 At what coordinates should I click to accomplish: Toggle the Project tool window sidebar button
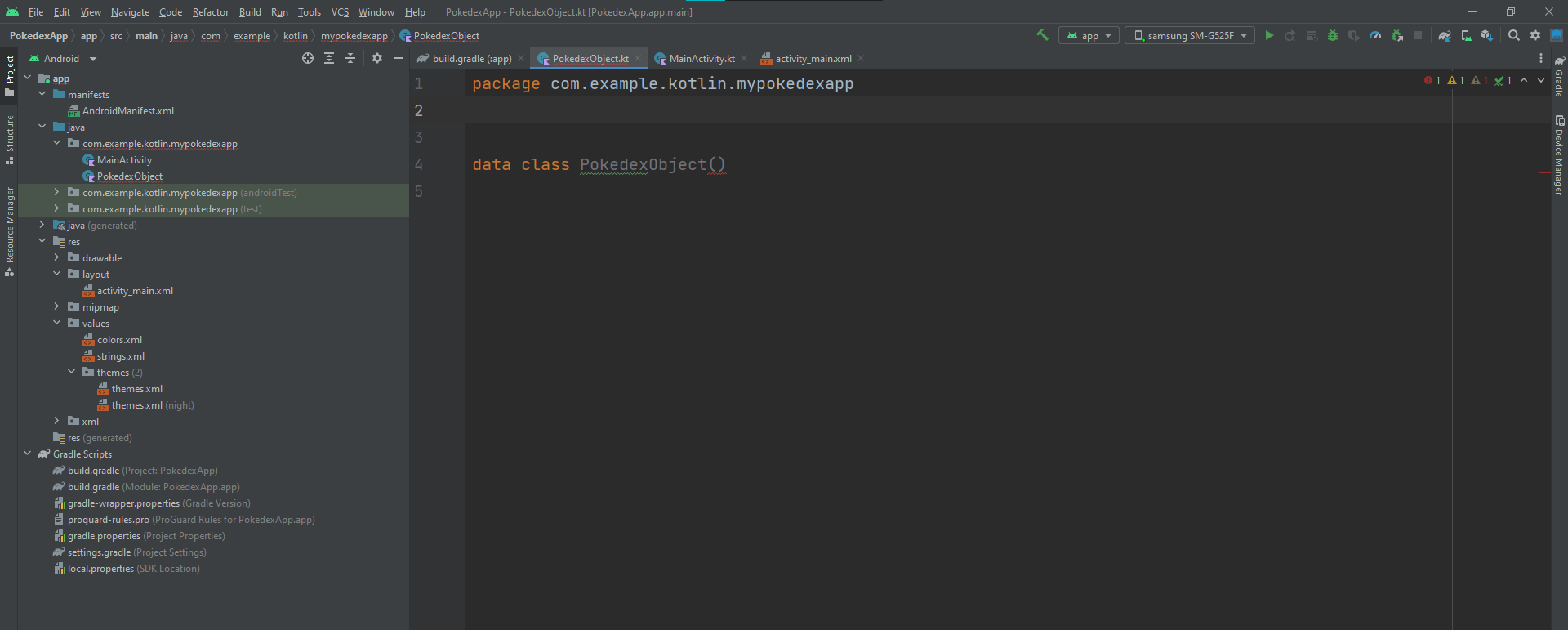(x=9, y=75)
